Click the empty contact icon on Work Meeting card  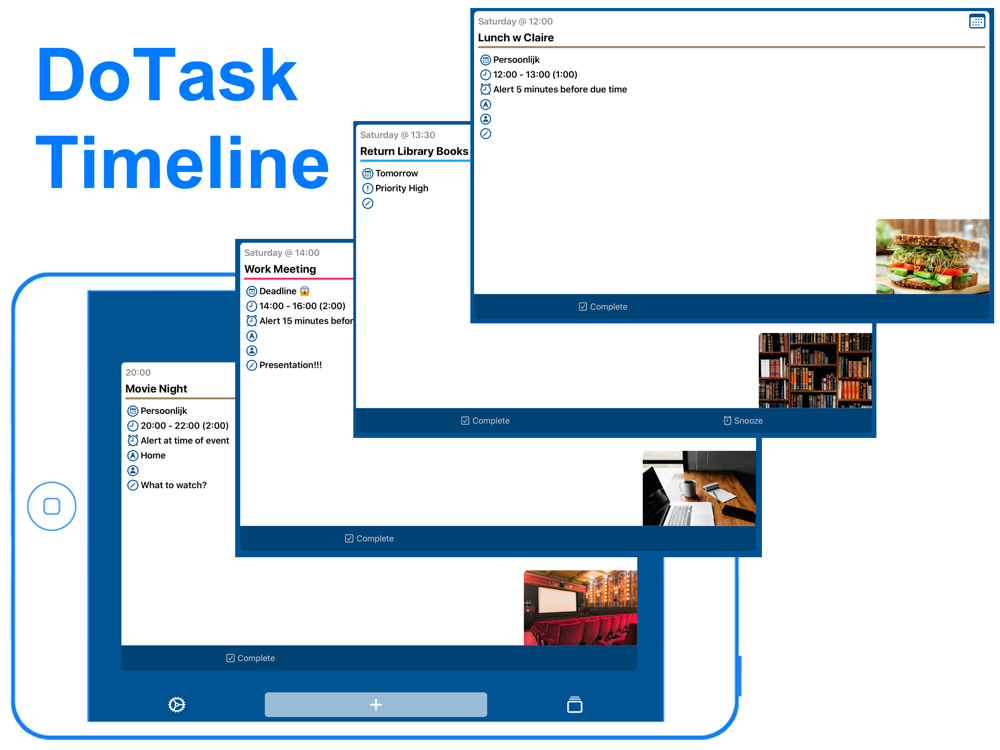pyautogui.click(x=251, y=351)
